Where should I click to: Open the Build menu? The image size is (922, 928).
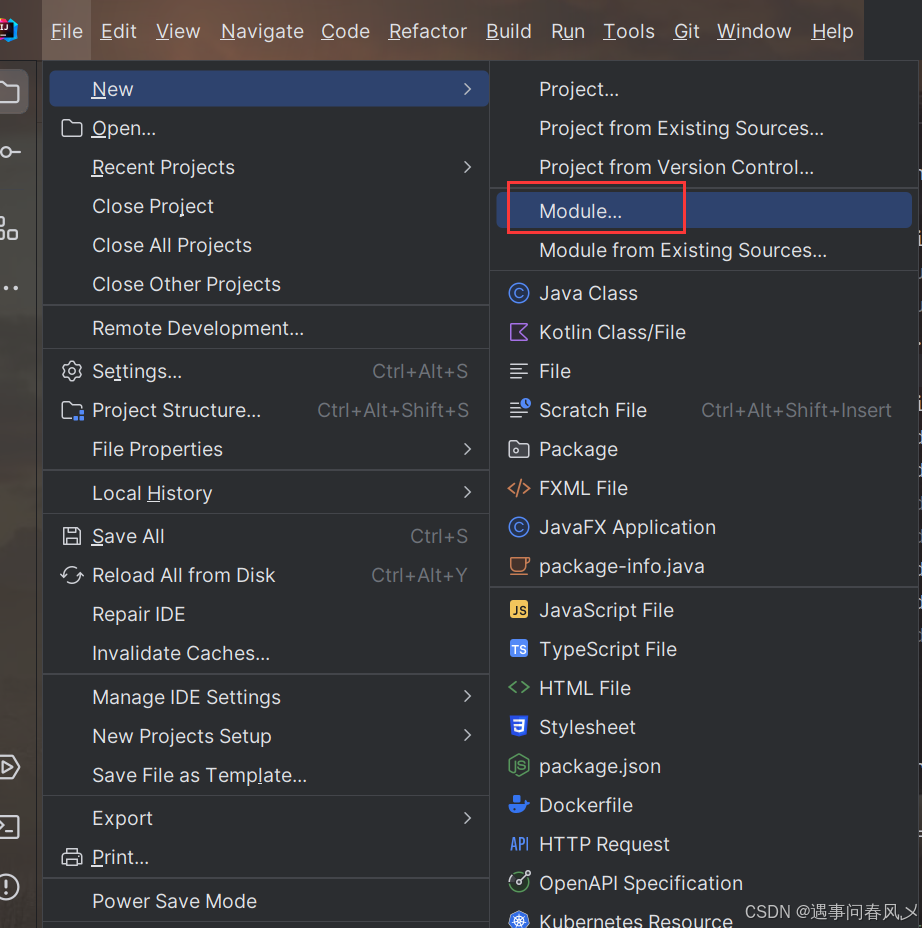[509, 31]
